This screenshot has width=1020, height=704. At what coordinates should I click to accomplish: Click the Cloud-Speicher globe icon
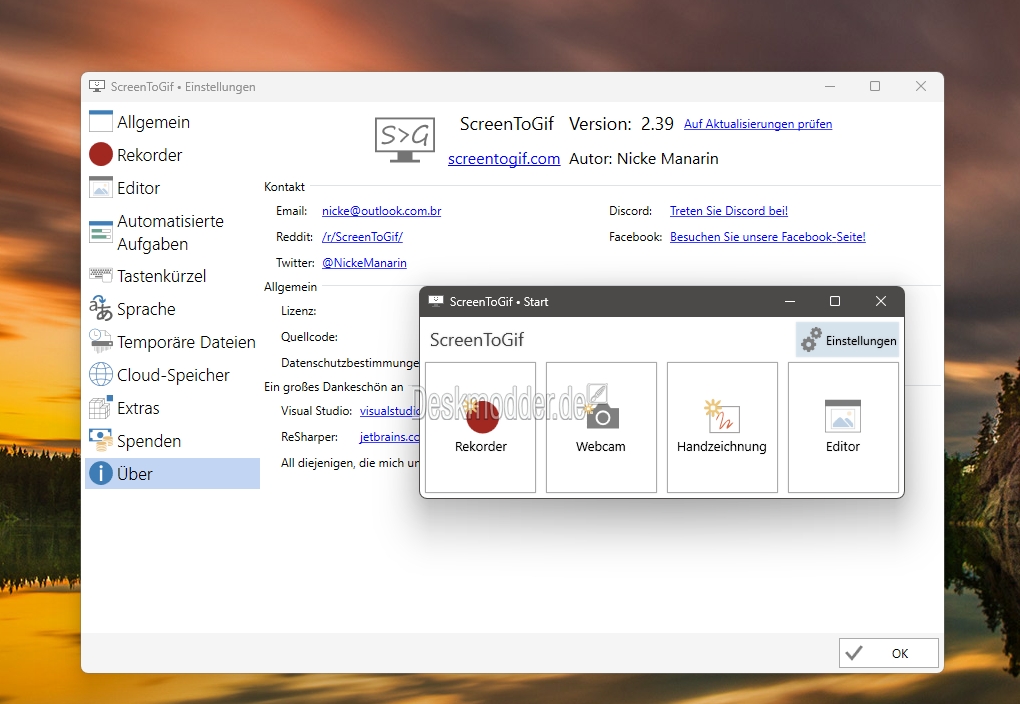101,375
